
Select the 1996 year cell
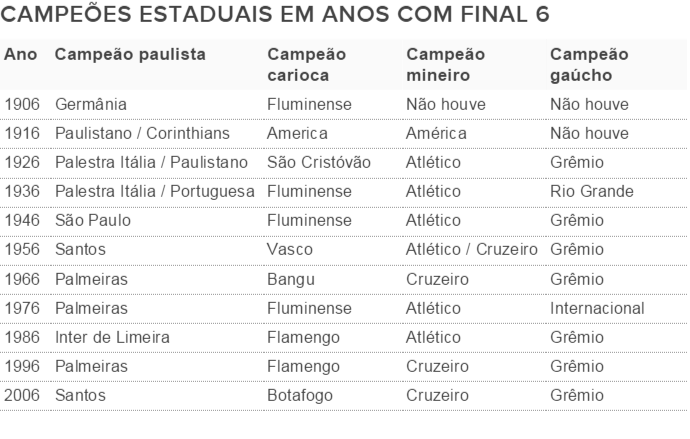tap(23, 367)
